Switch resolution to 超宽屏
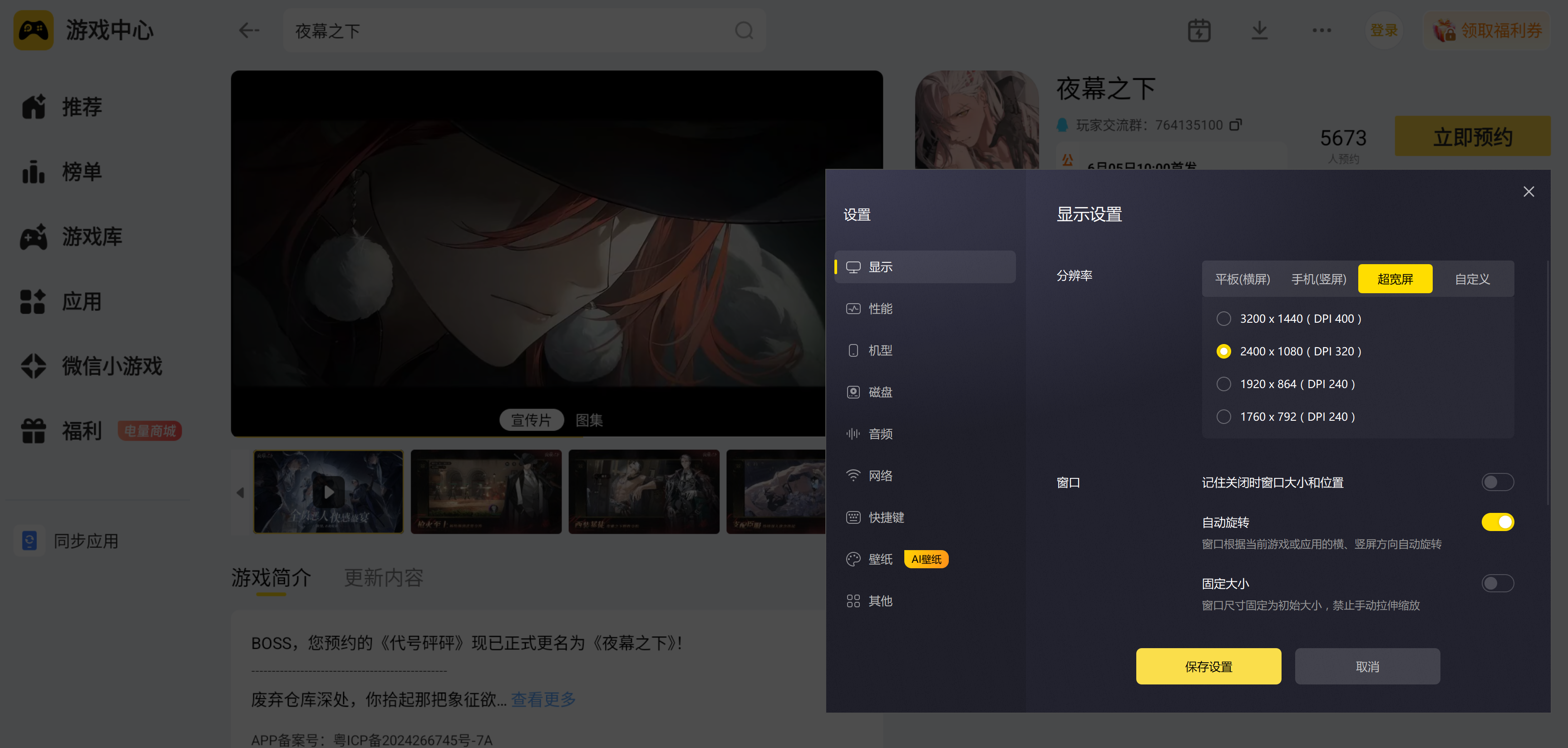This screenshot has width=1568, height=748. pos(1395,279)
